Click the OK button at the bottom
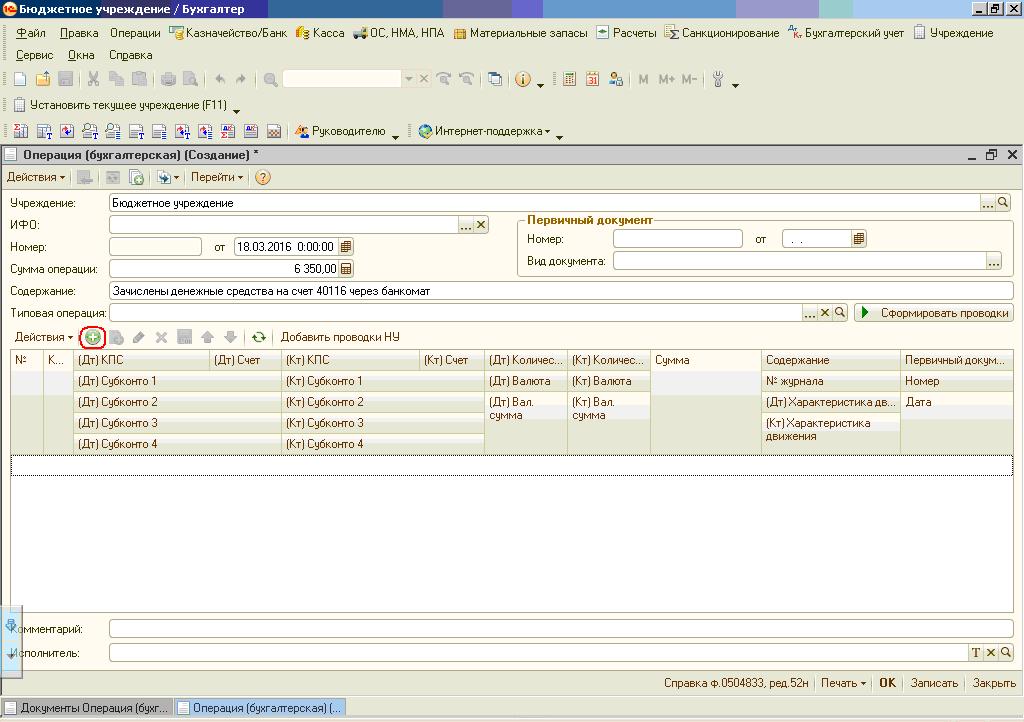 tap(888, 683)
